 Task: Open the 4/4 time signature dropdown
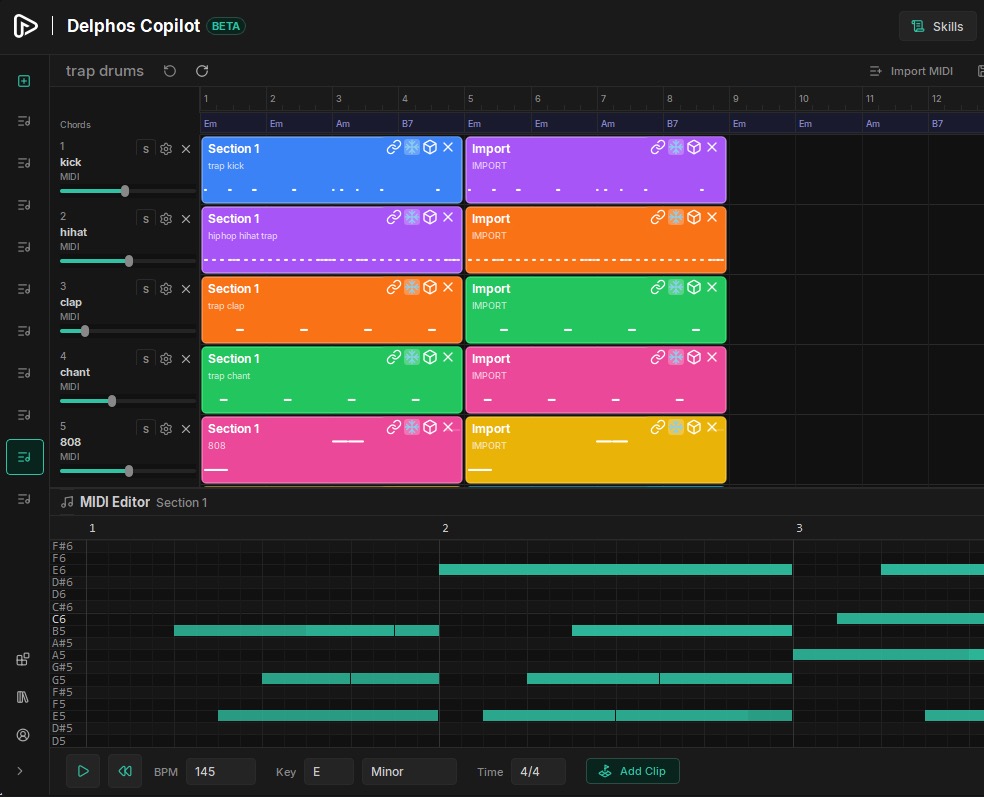click(538, 771)
